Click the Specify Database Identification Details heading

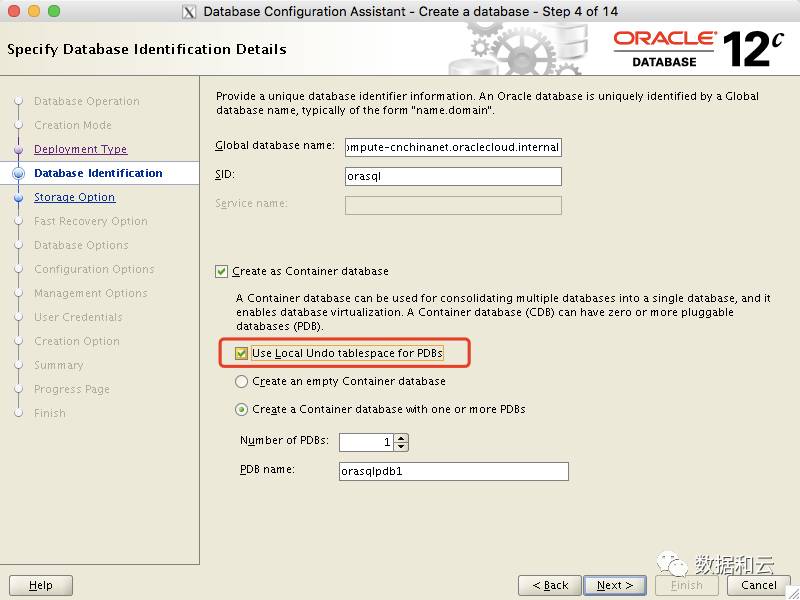147,49
